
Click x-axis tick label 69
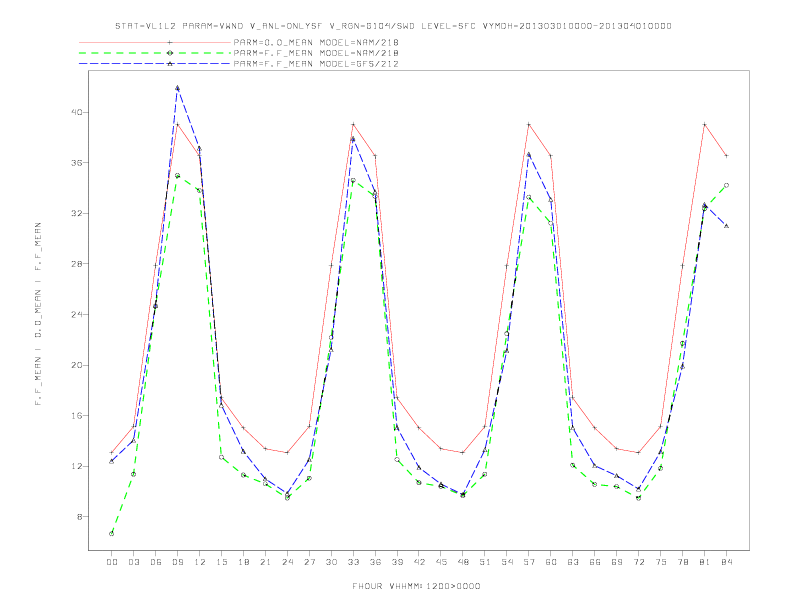click(617, 562)
